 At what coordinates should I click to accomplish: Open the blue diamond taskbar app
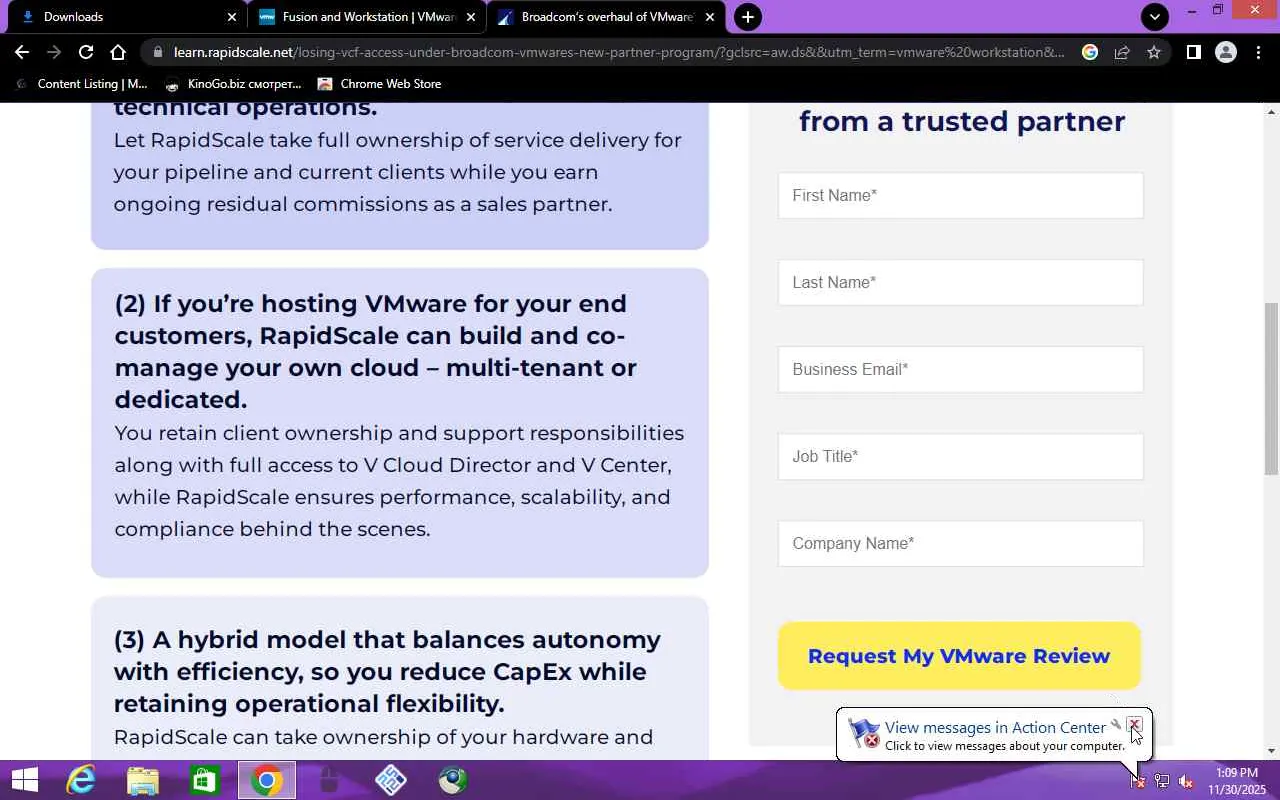pyautogui.click(x=390, y=780)
